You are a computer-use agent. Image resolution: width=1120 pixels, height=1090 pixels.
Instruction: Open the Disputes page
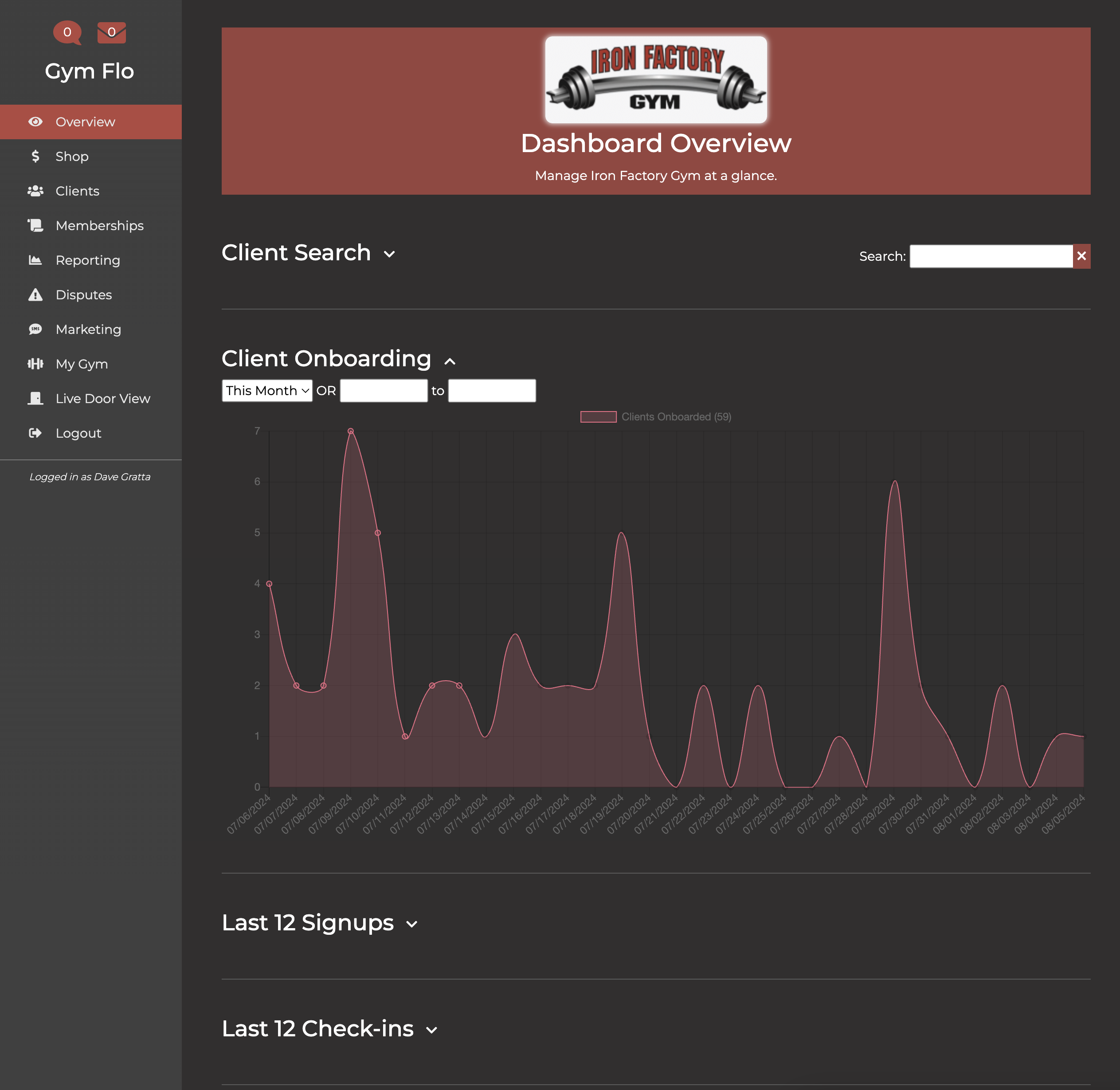pos(91,295)
